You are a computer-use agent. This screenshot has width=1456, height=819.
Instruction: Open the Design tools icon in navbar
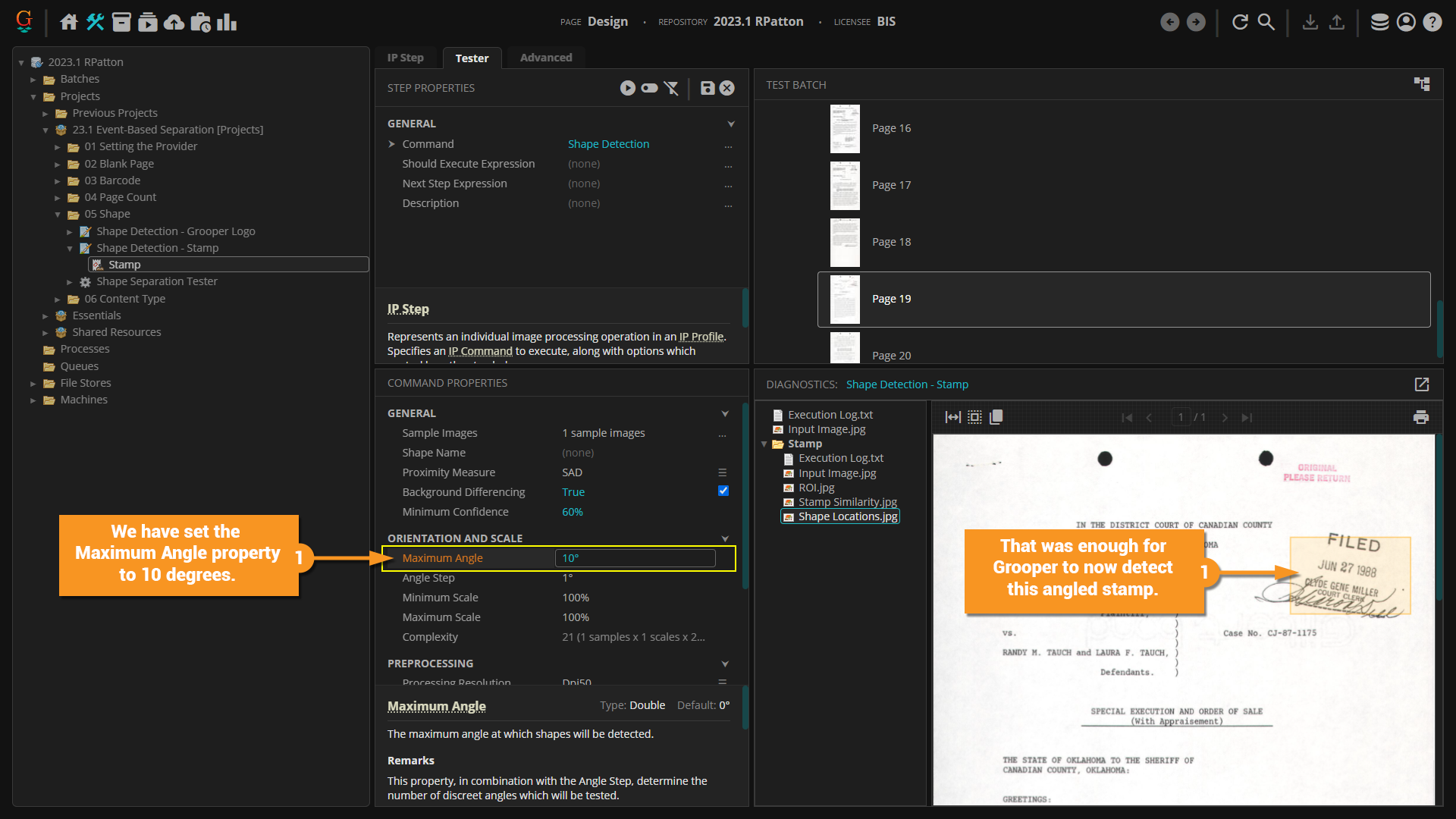pyautogui.click(x=95, y=22)
